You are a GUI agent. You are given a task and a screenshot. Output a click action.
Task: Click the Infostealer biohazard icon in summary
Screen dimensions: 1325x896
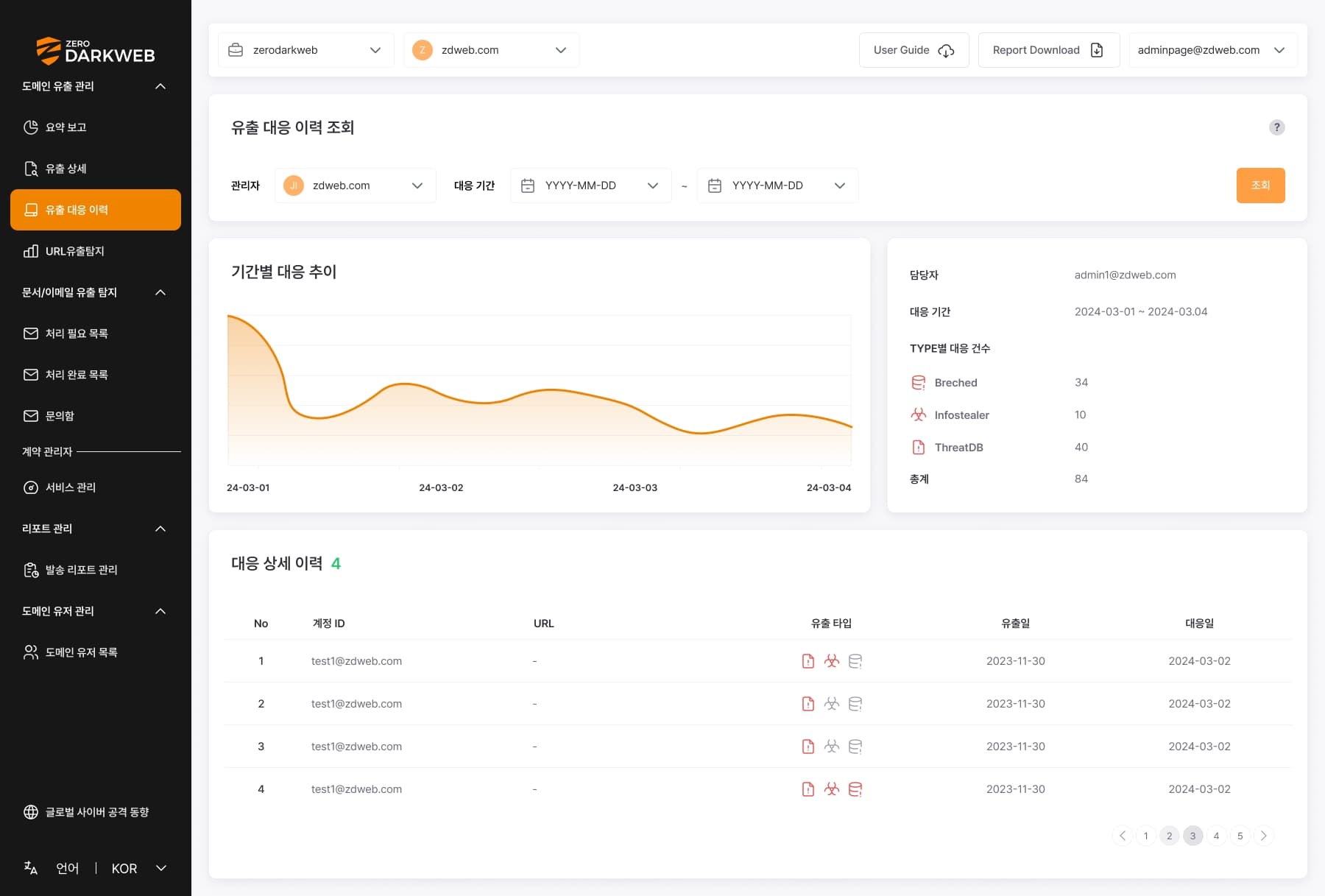919,415
